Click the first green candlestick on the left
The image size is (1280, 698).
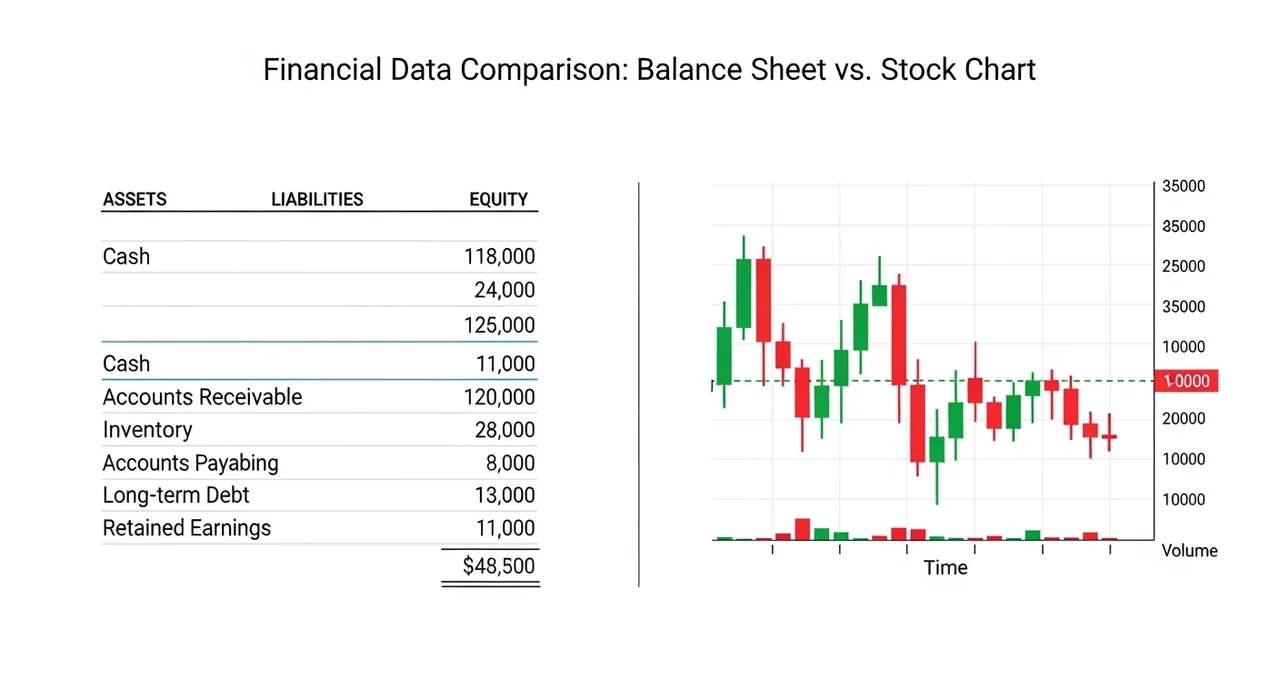pyautogui.click(x=724, y=355)
